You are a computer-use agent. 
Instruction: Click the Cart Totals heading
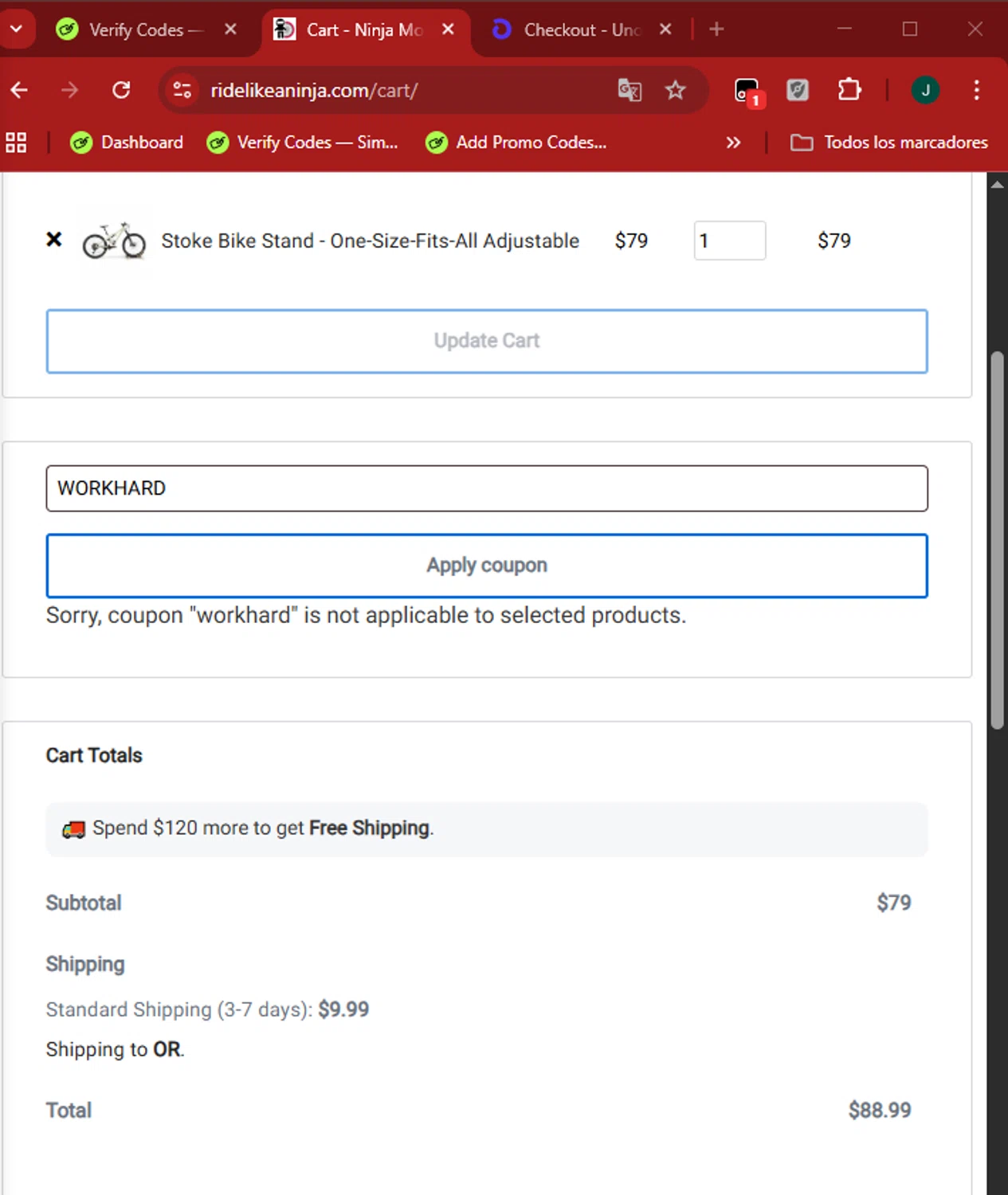click(x=94, y=755)
